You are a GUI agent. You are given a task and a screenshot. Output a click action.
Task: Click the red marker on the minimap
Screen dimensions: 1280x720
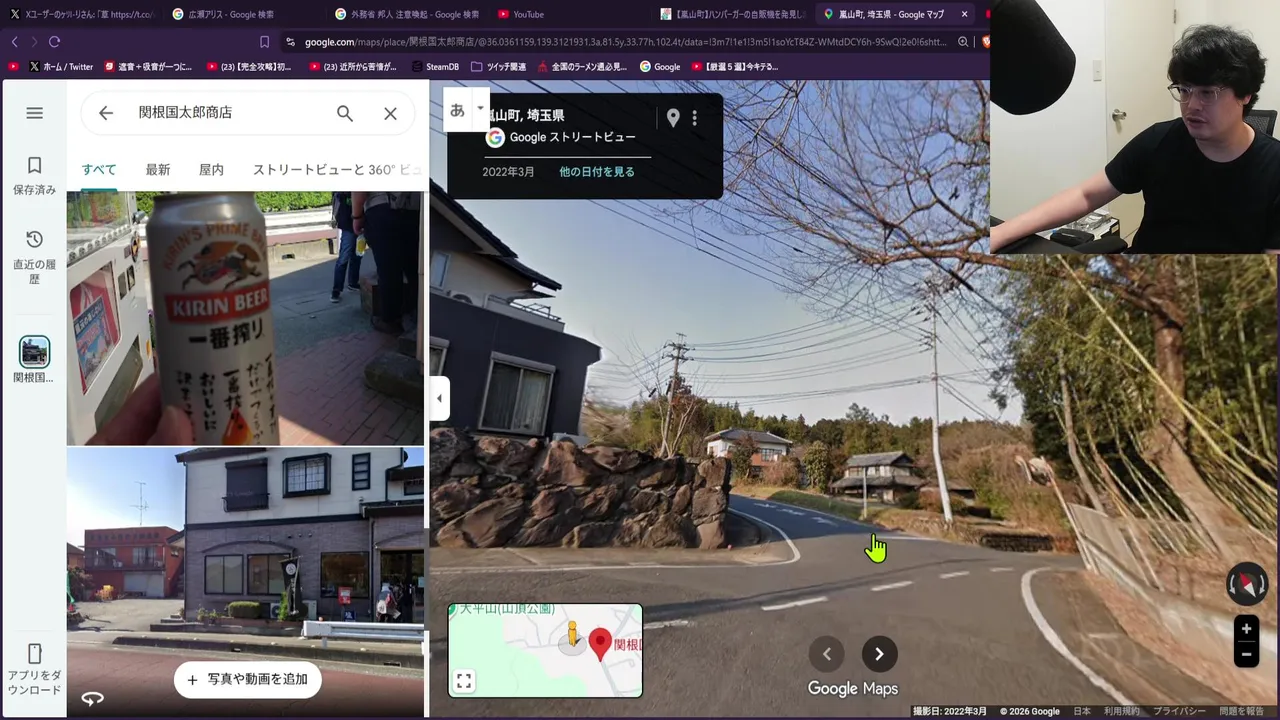pos(600,644)
